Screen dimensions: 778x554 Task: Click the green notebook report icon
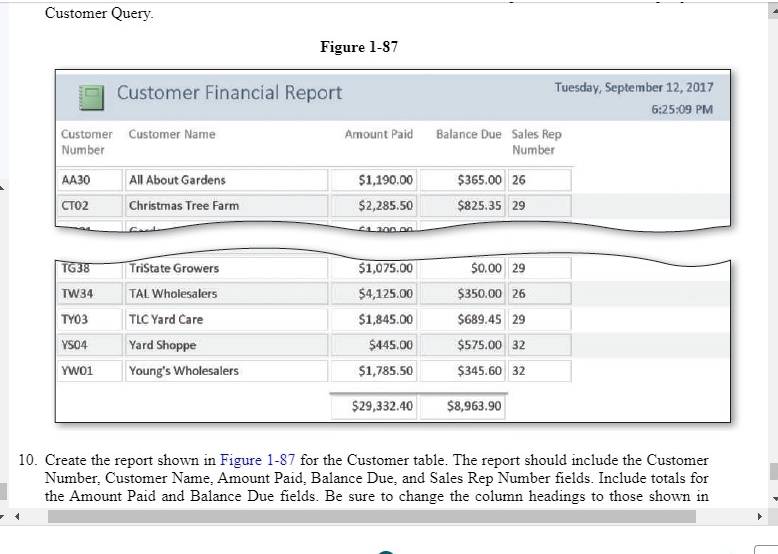click(91, 97)
